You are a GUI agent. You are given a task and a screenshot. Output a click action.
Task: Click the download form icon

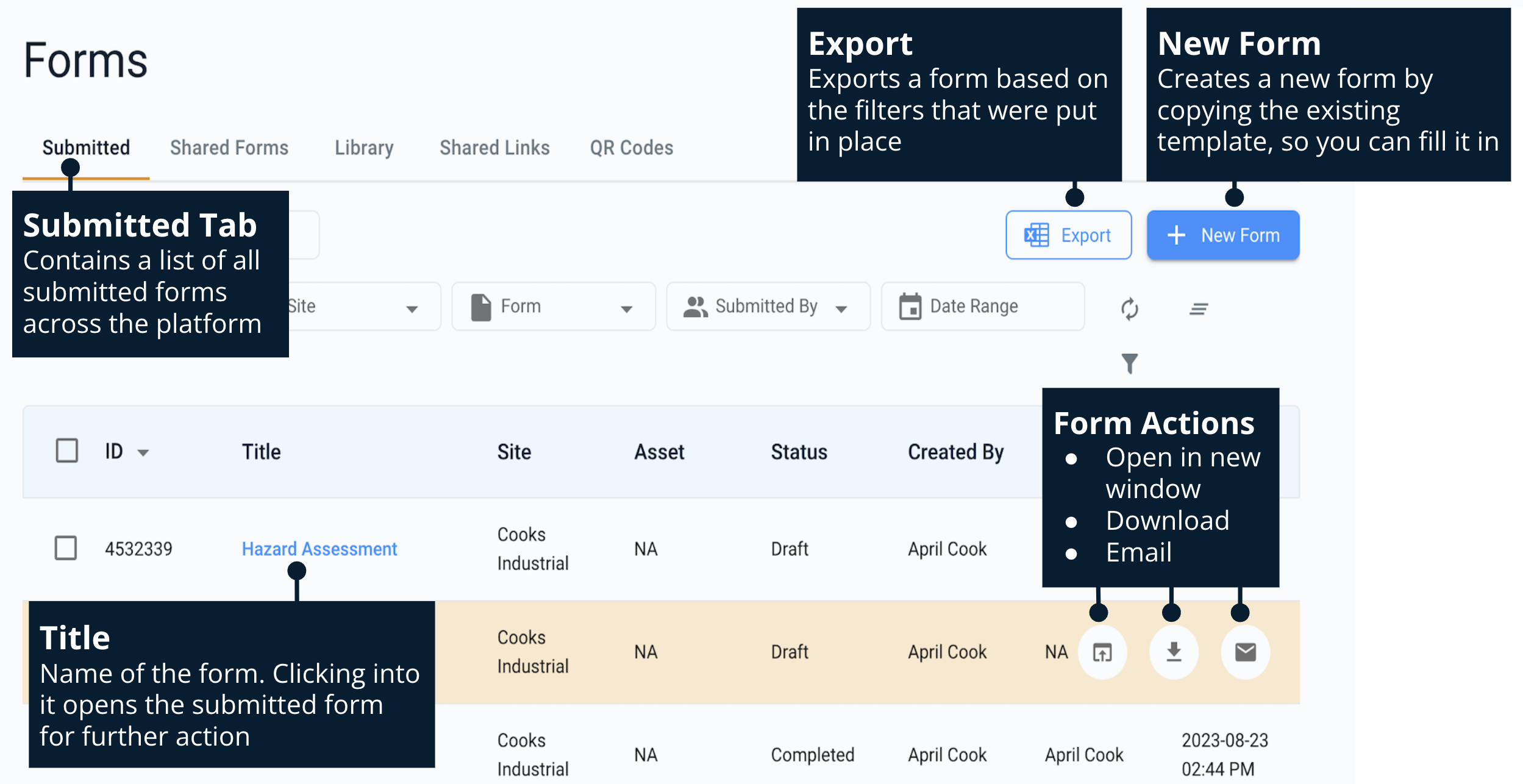pos(1174,652)
